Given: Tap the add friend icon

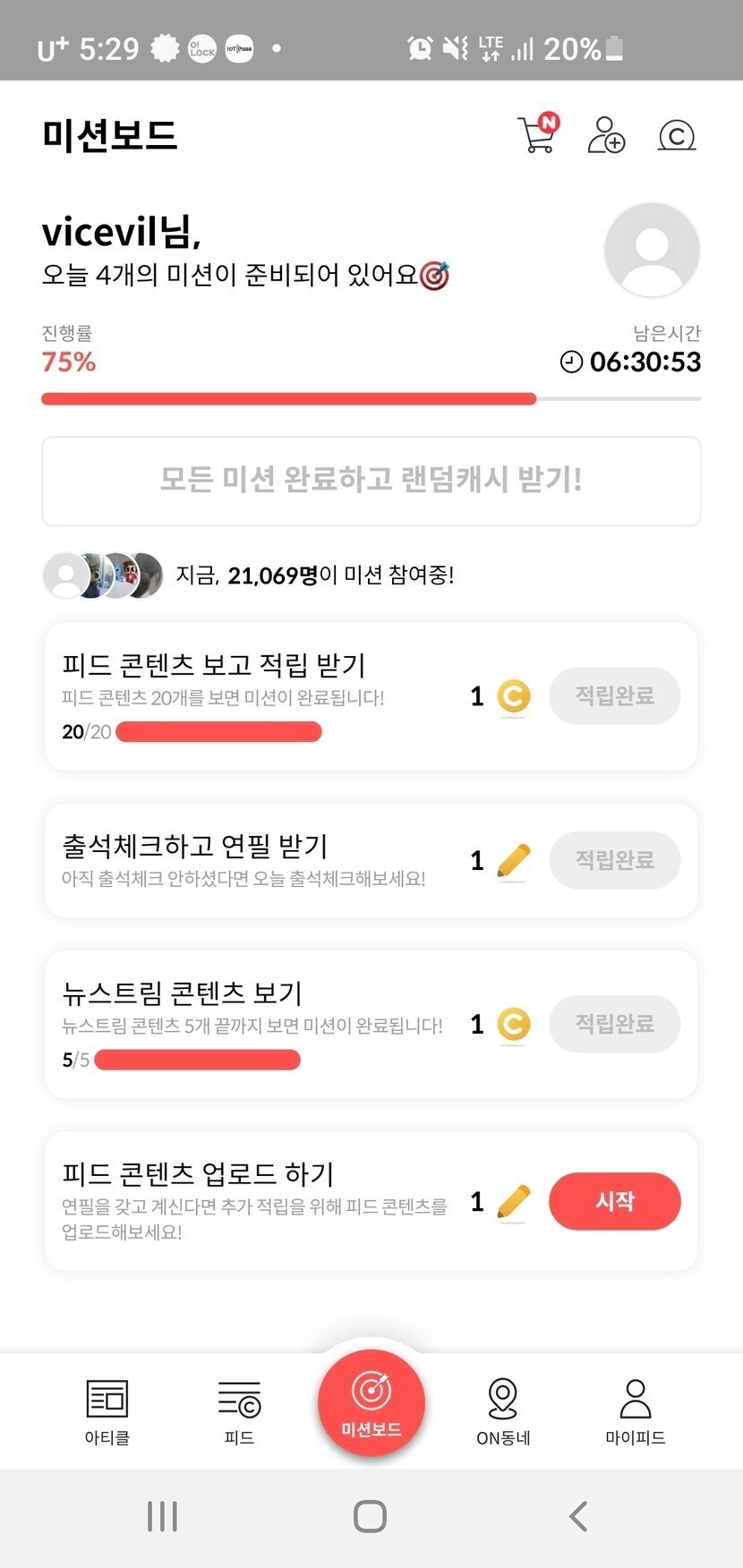Looking at the screenshot, I should click(x=606, y=136).
